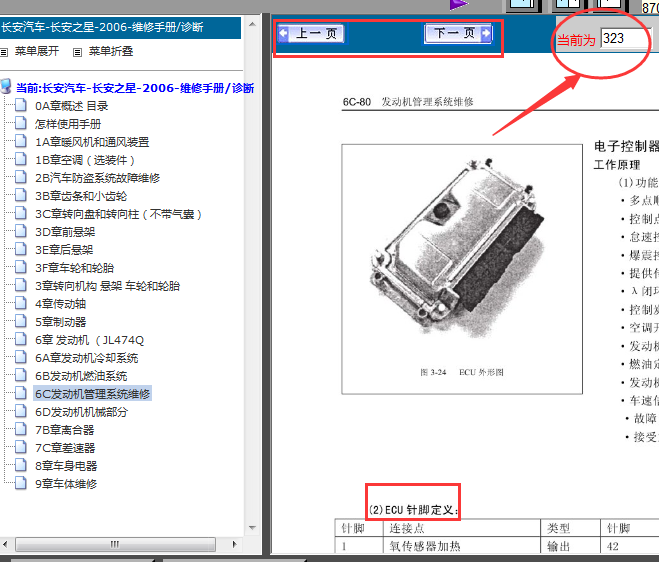The image size is (659, 562).
Task: Click the panel title 长安汽车-长安之星-2006-维修手册/诊断
Action: pyautogui.click(x=102, y=27)
